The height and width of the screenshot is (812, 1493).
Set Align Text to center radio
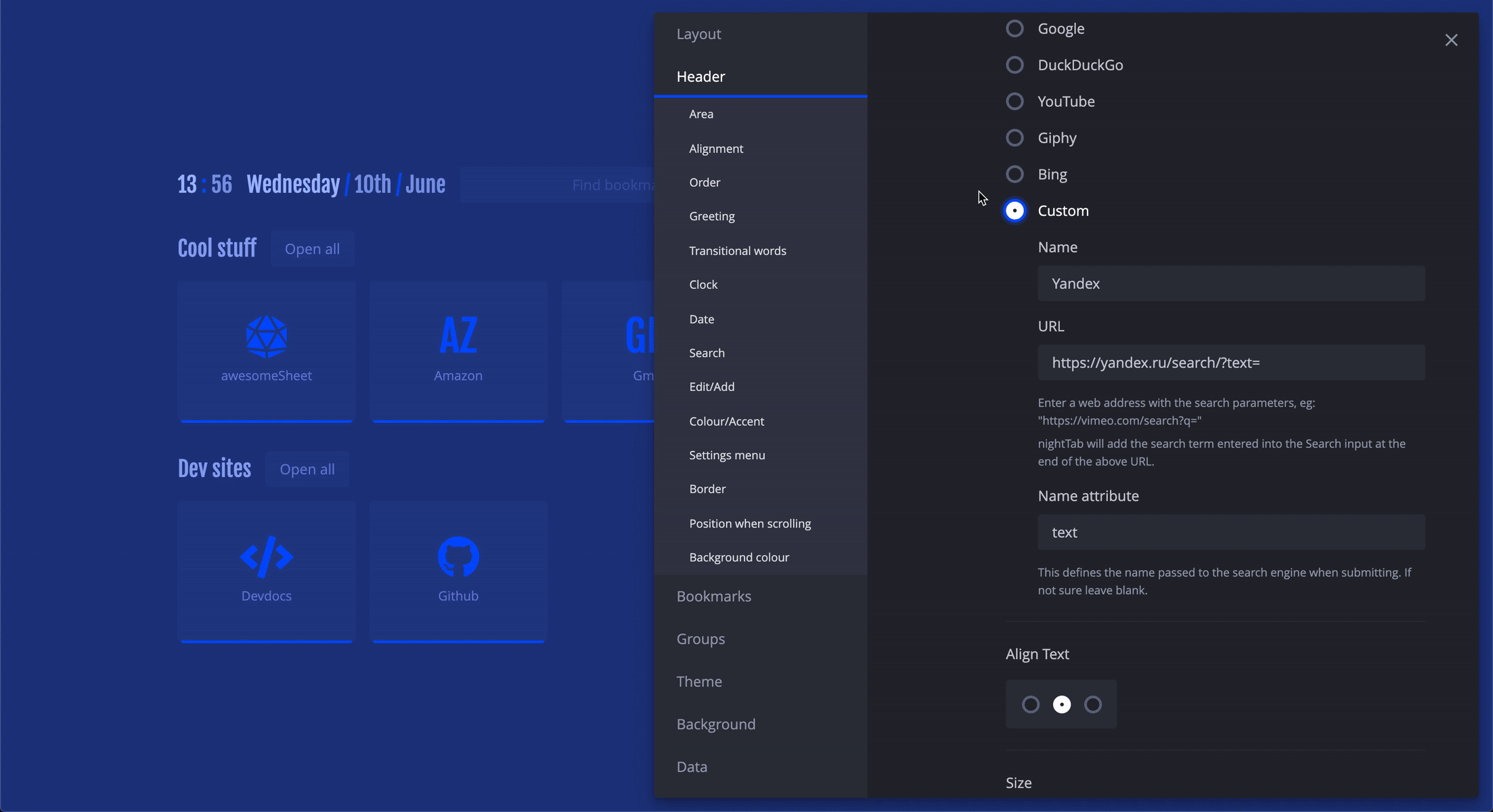pyautogui.click(x=1062, y=704)
